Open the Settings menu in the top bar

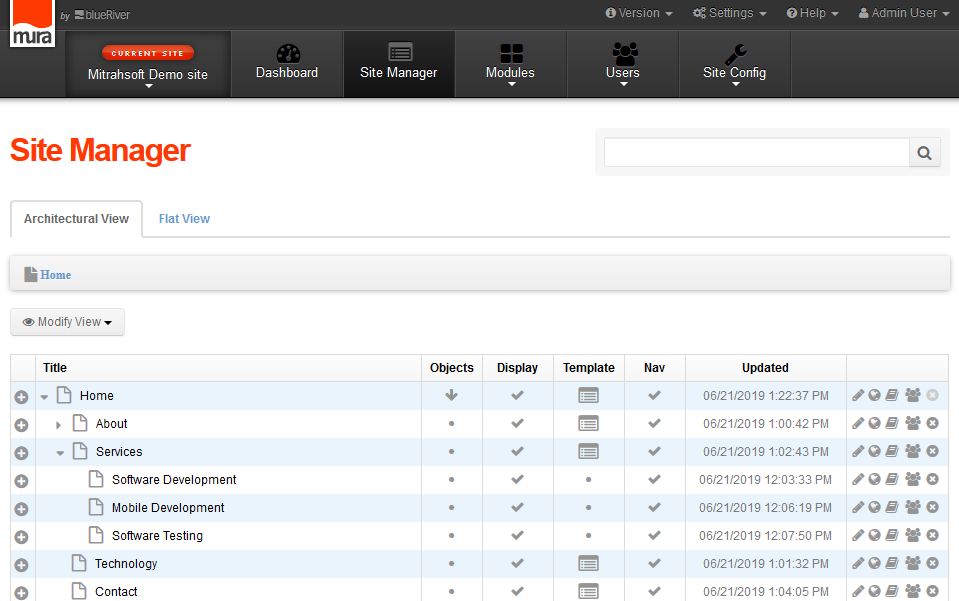pos(729,13)
